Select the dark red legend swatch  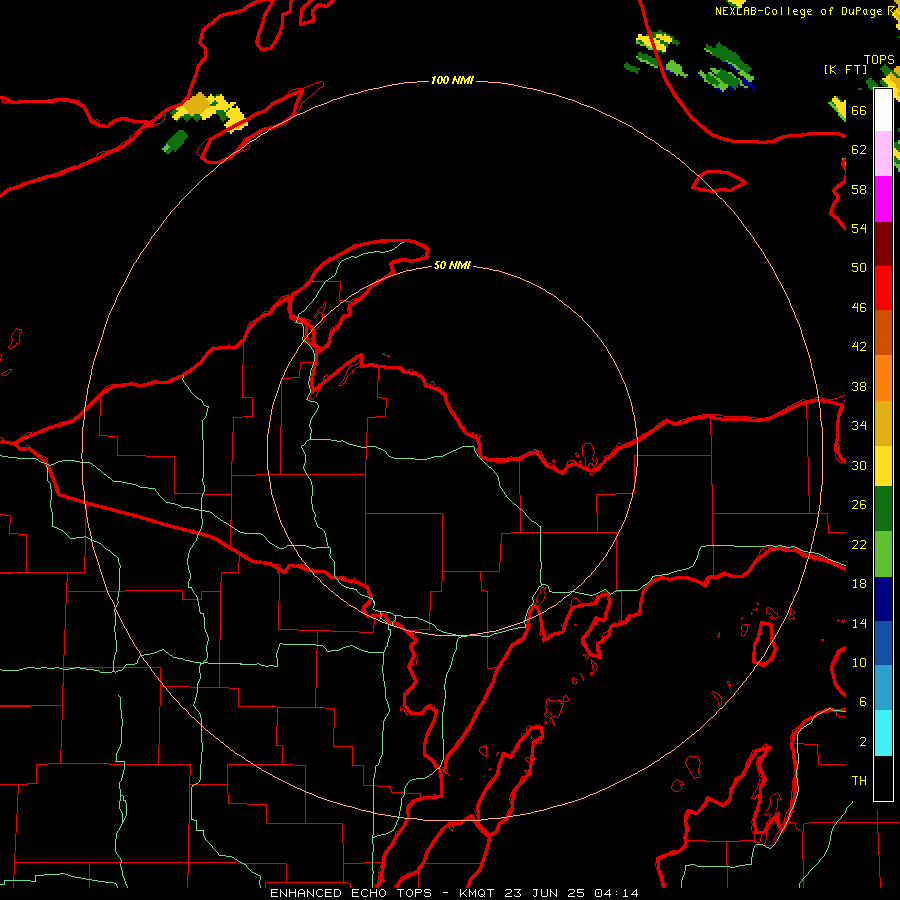tap(883, 244)
